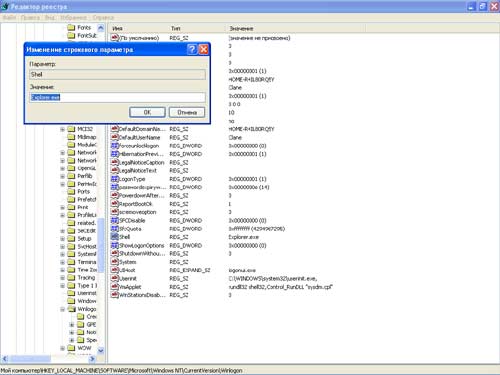Cancel the dialog with Отмена button
The image size is (500, 375).
point(187,112)
